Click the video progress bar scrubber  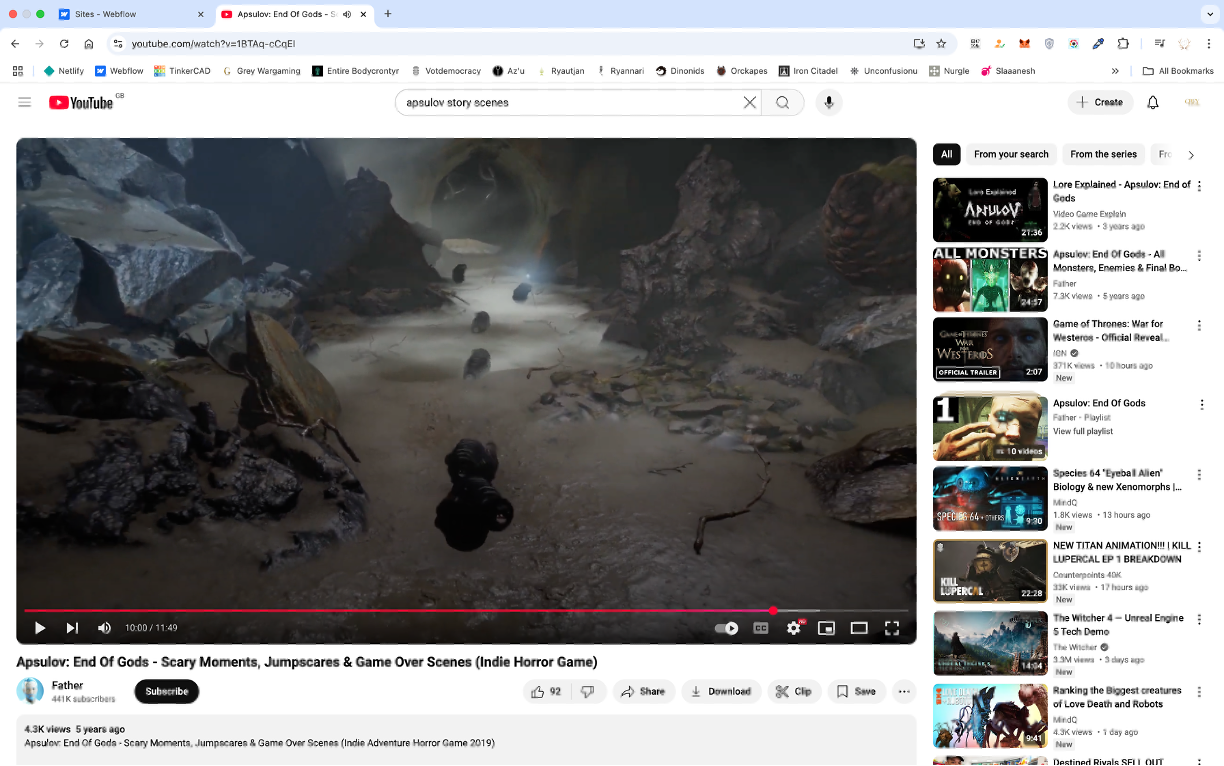pos(773,610)
